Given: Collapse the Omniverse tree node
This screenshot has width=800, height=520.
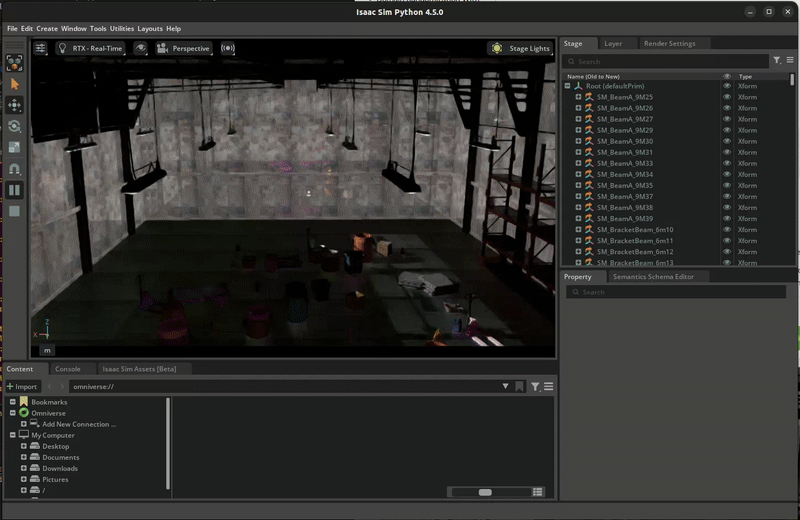Looking at the screenshot, I should click(x=13, y=413).
